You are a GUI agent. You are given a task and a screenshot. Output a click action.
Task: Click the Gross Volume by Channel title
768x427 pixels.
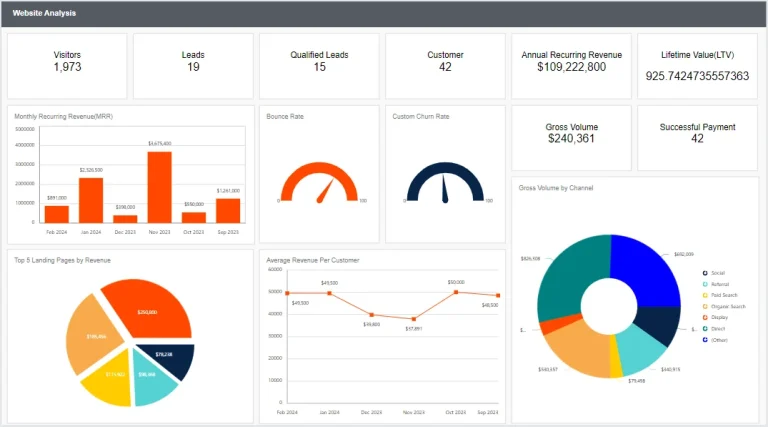(x=556, y=188)
